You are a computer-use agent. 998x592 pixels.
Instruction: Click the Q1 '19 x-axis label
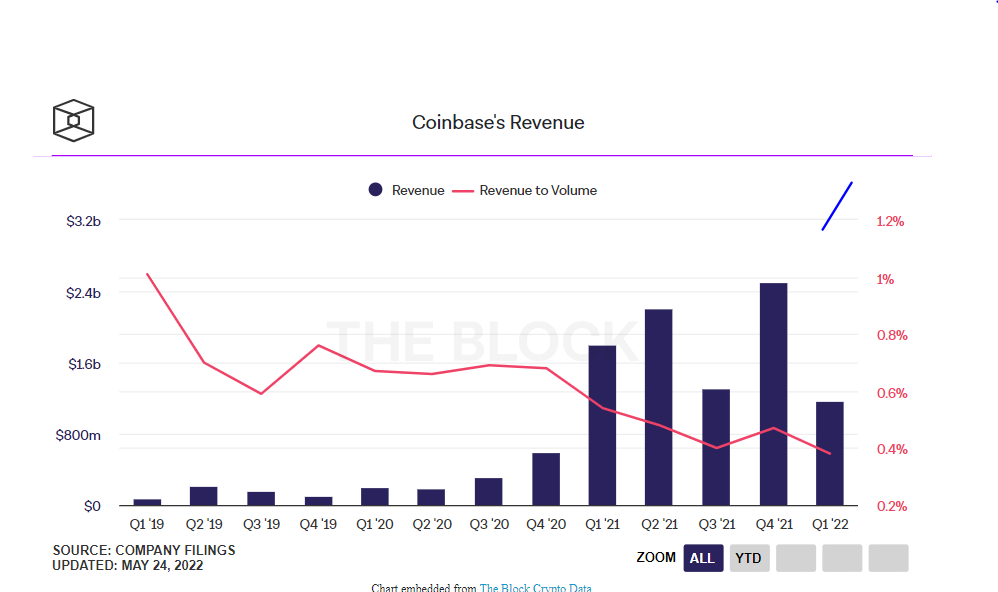[x=147, y=525]
